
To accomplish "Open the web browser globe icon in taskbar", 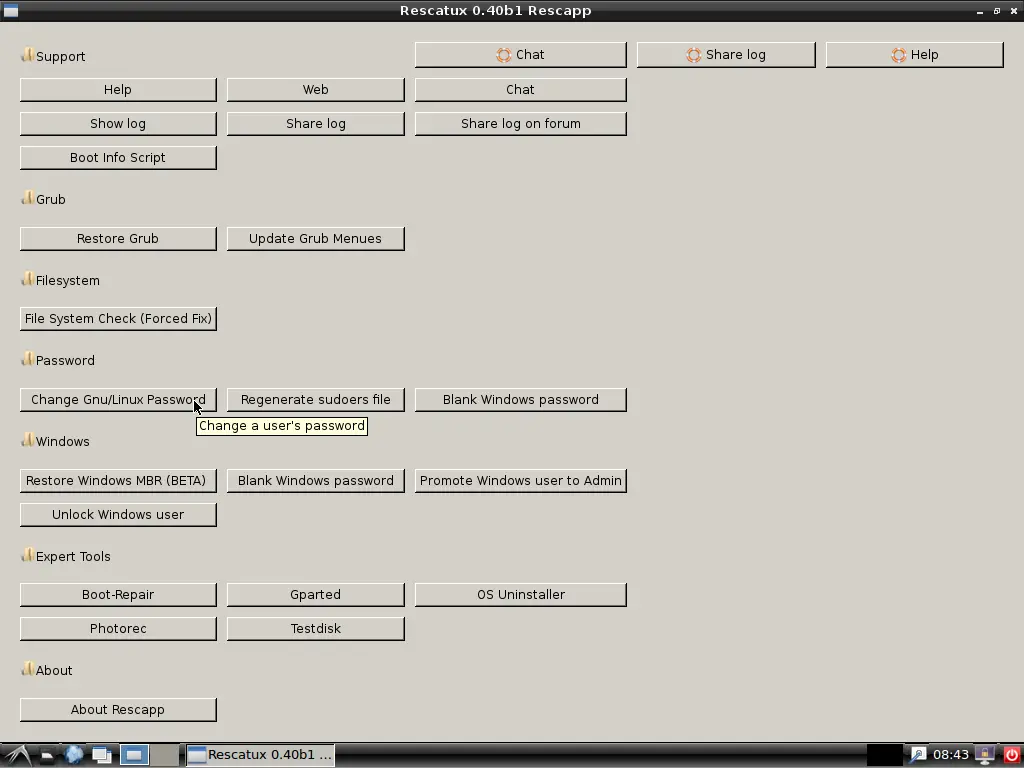I will pyautogui.click(x=74, y=755).
